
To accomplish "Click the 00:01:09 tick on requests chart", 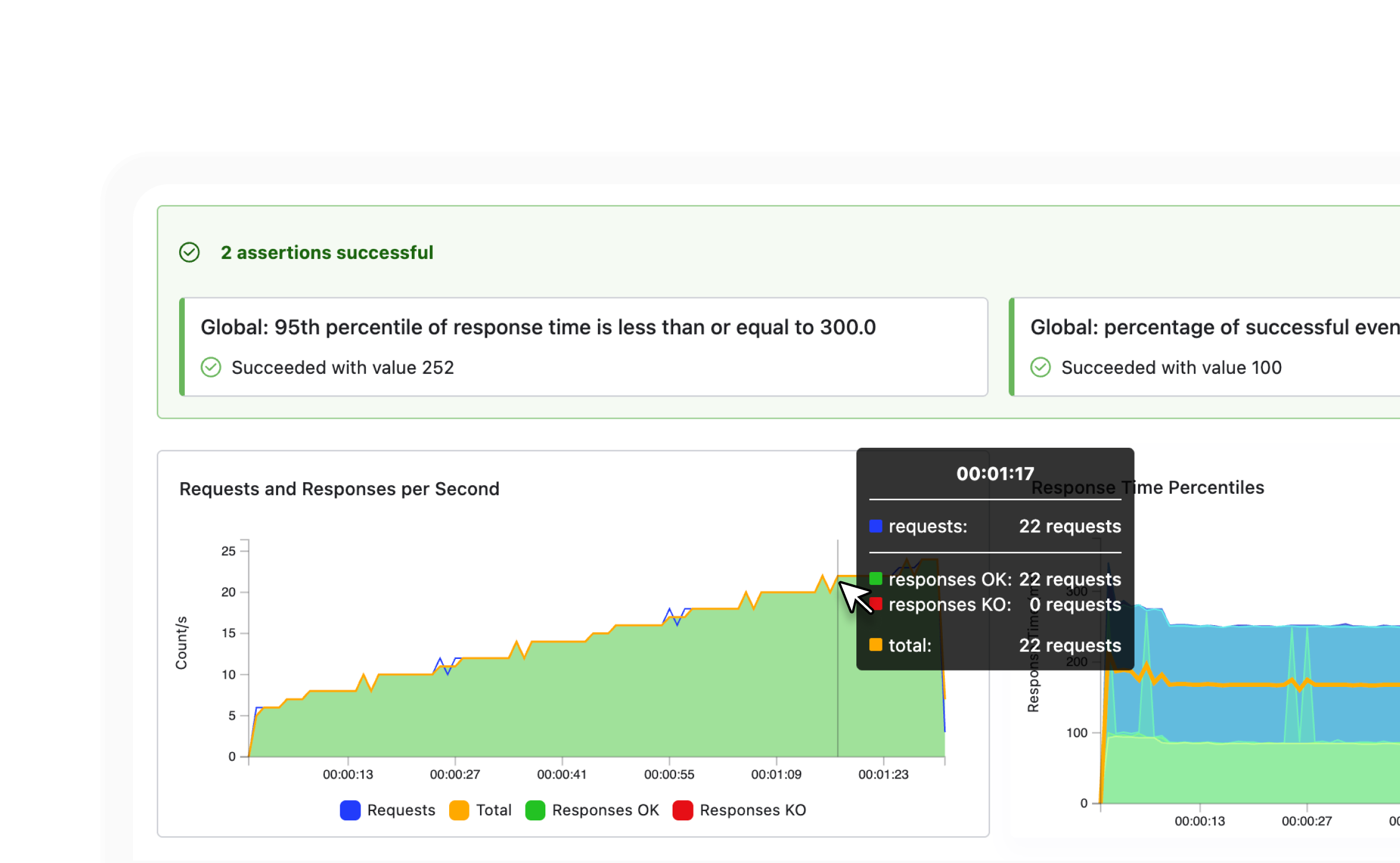I will pos(776,774).
